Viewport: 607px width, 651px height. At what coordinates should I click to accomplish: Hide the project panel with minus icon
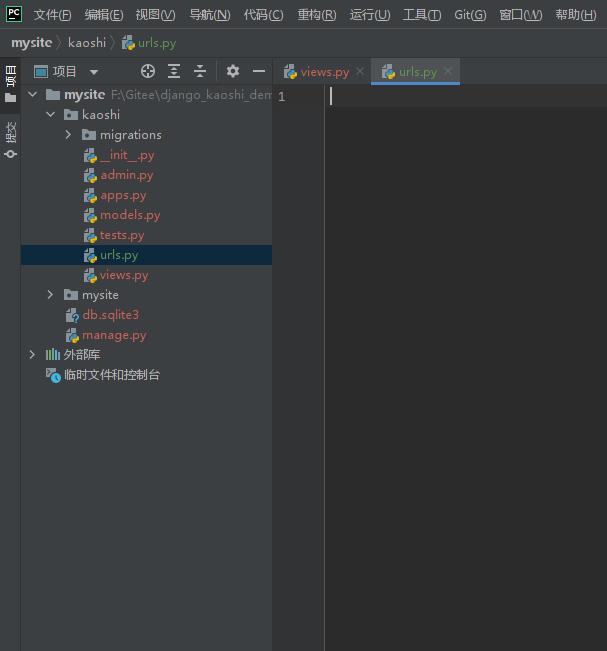click(x=259, y=71)
